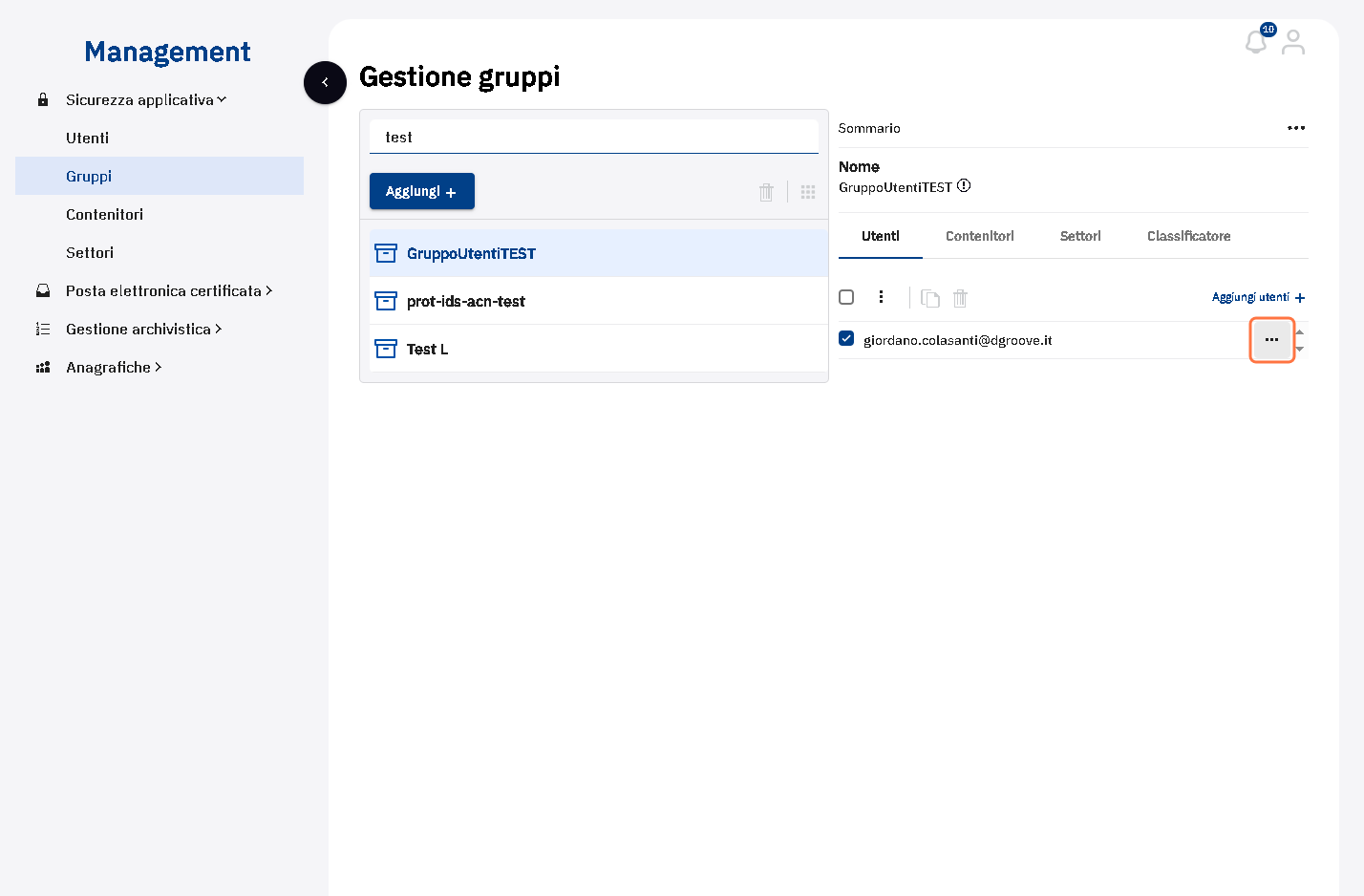Click the group search field containing test
Viewport: 1364px width, 896px height.
(594, 137)
